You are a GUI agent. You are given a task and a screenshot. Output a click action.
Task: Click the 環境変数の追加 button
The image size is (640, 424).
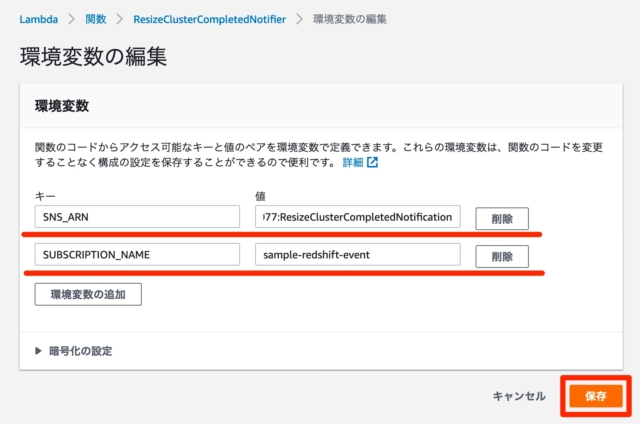[x=88, y=294]
